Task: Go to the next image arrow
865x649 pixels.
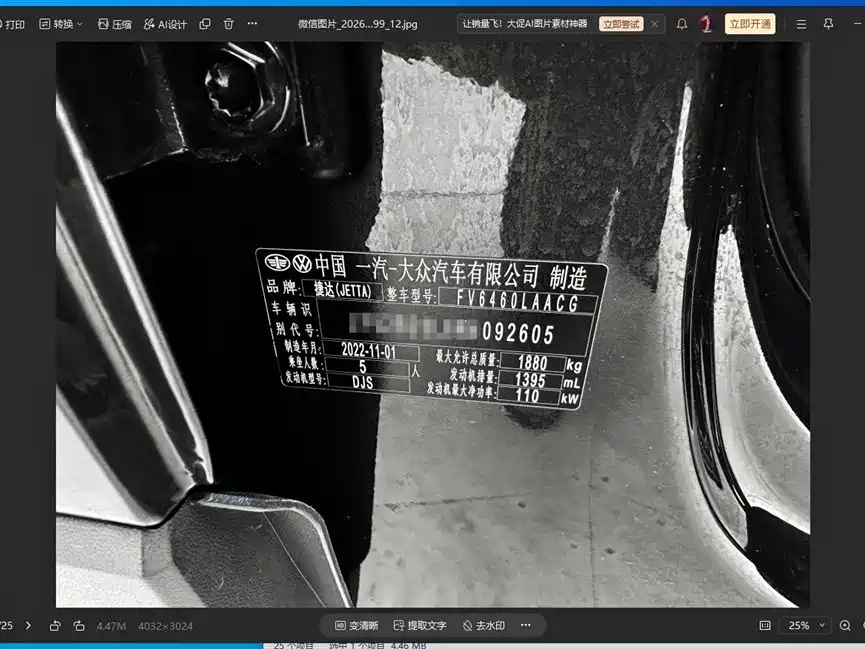Action: [x=28, y=625]
